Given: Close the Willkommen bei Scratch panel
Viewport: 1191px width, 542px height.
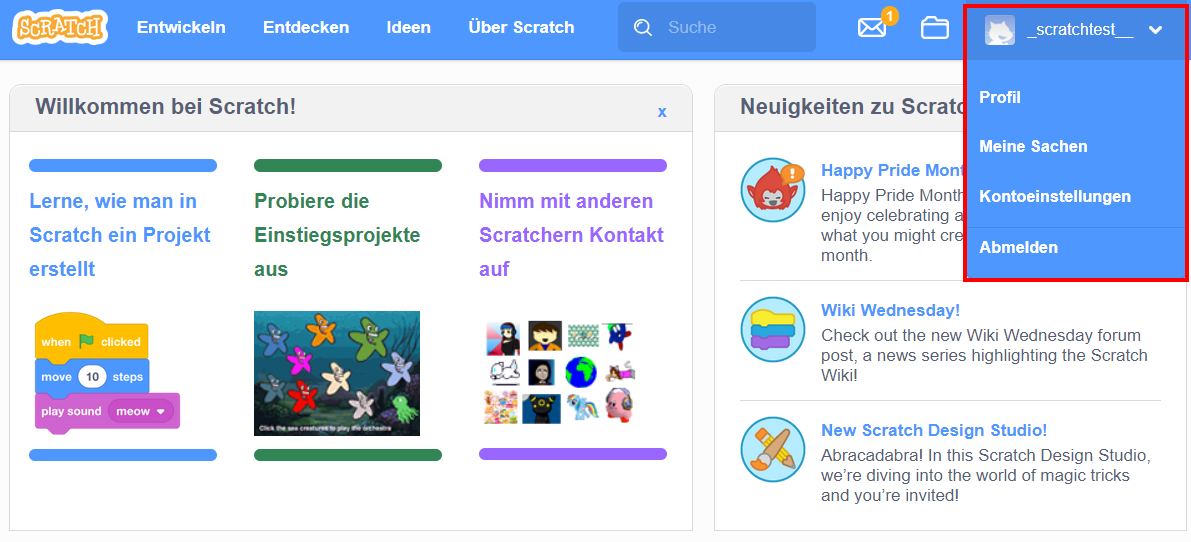Looking at the screenshot, I should tap(662, 112).
